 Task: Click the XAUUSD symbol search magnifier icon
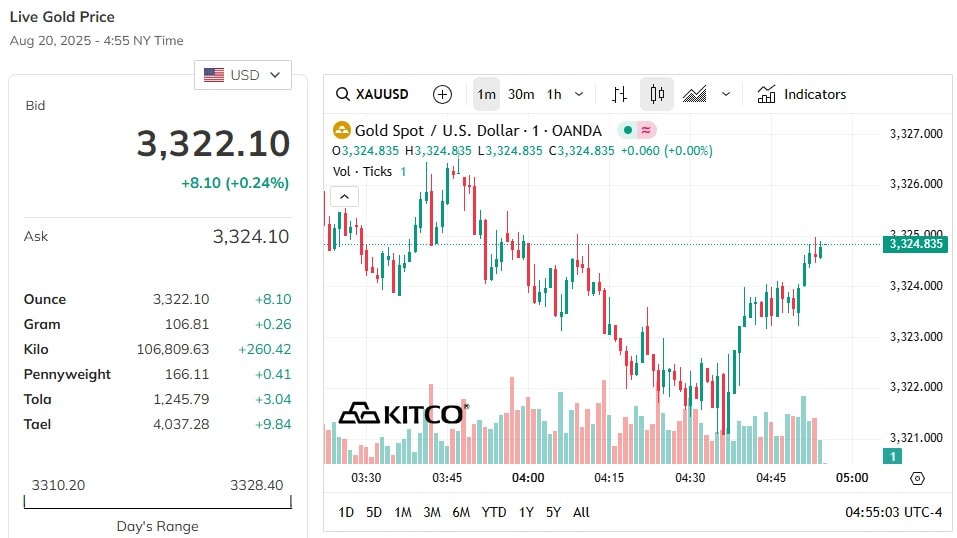pyautogui.click(x=343, y=94)
